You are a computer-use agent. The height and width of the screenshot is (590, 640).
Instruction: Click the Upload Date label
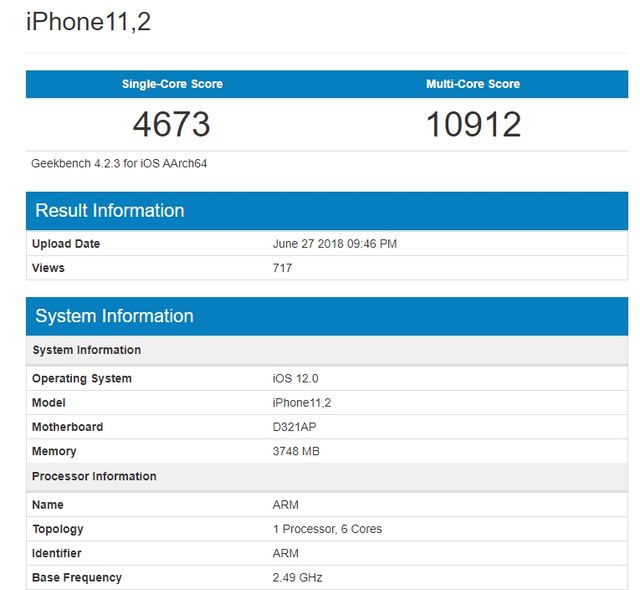[66, 244]
